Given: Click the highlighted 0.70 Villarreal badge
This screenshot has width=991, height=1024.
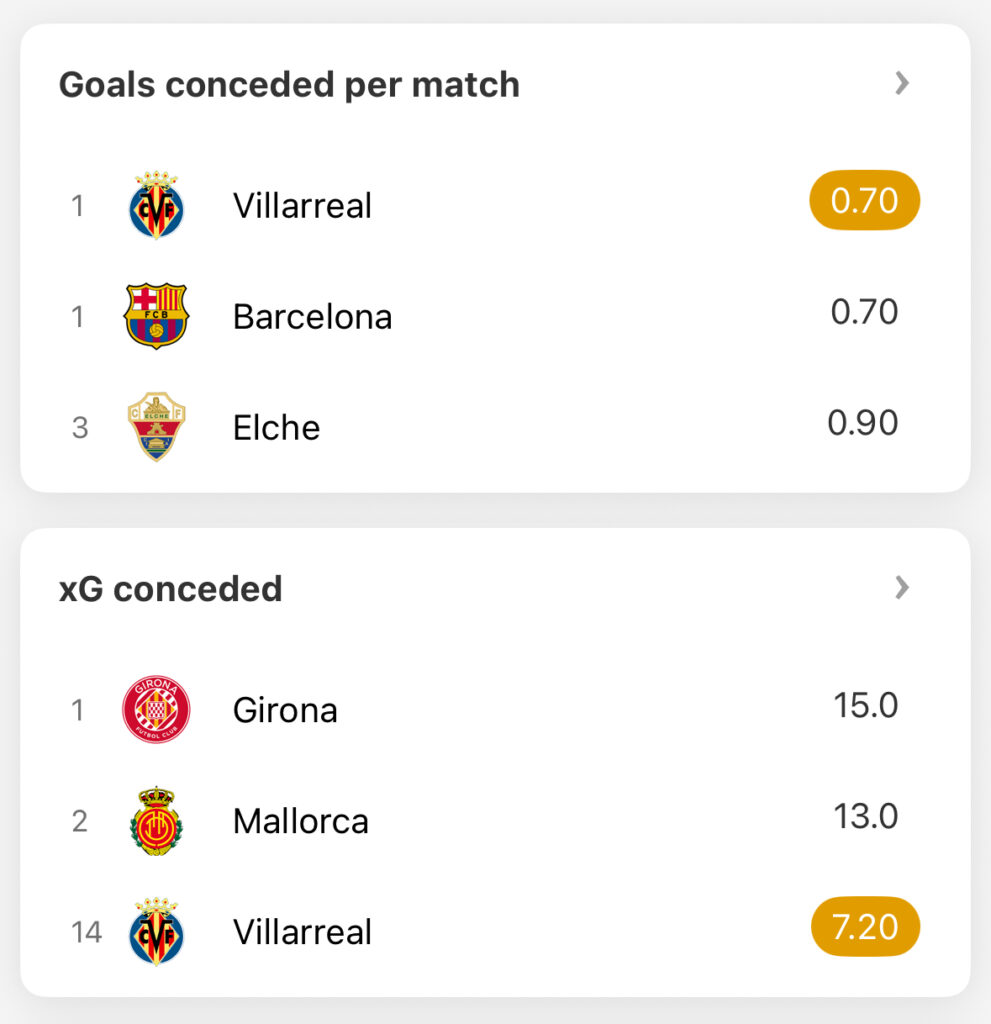Looking at the screenshot, I should [x=864, y=201].
